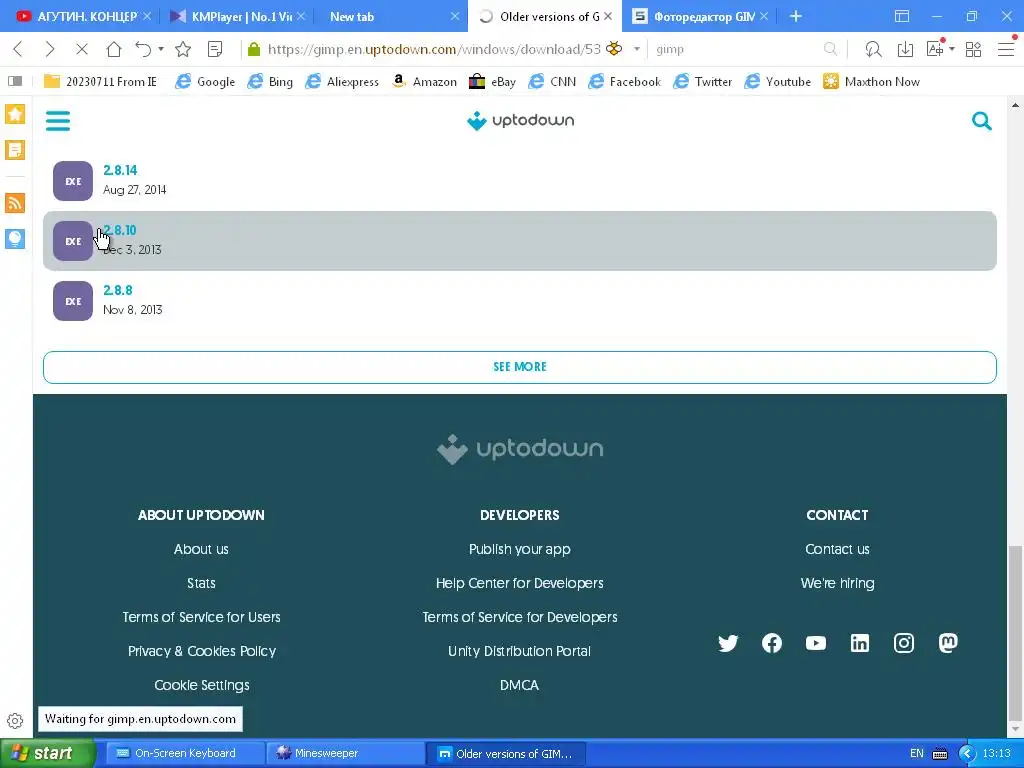The width and height of the screenshot is (1024, 768).
Task: Open the About us footer link
Action: coord(201,549)
